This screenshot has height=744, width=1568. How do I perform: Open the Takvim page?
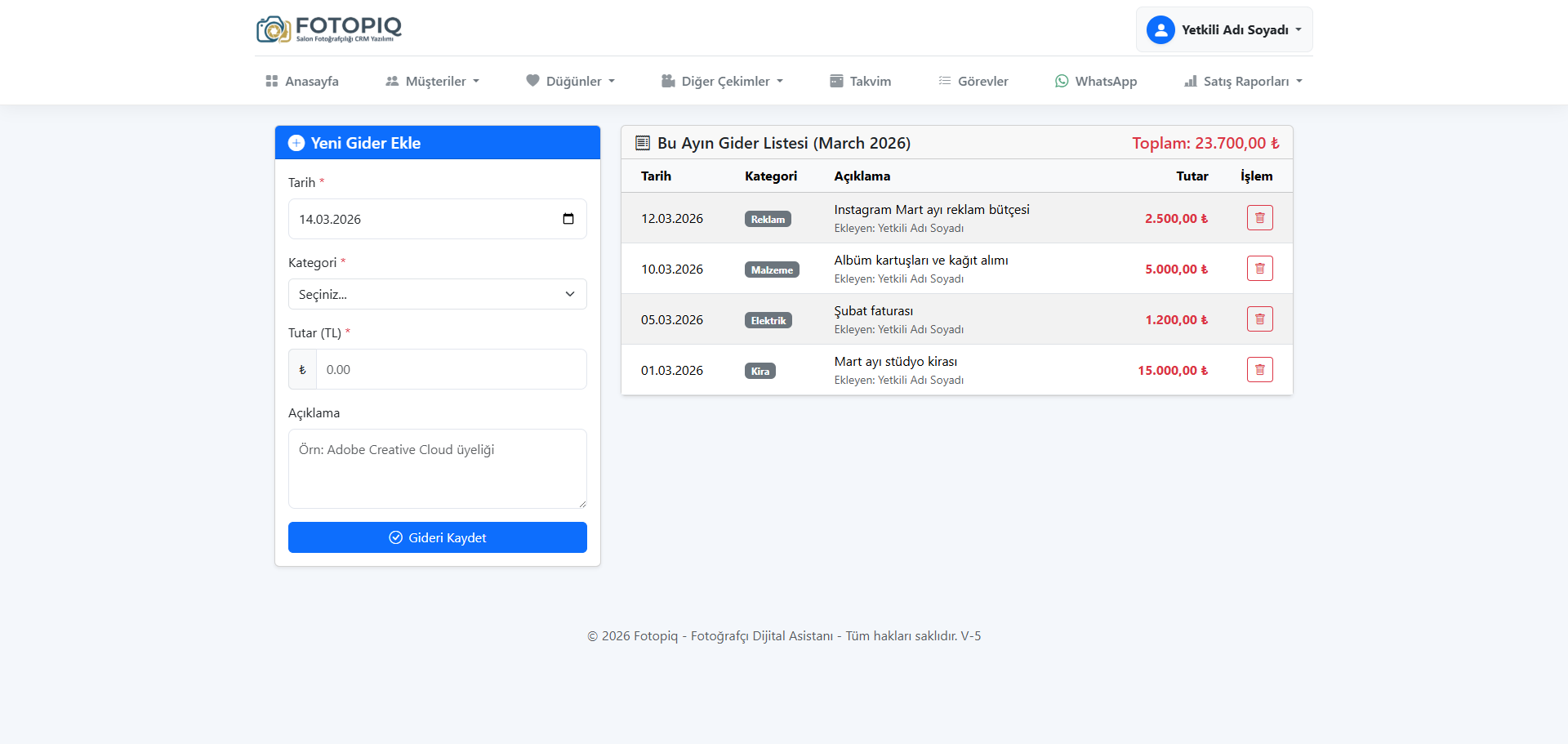861,81
